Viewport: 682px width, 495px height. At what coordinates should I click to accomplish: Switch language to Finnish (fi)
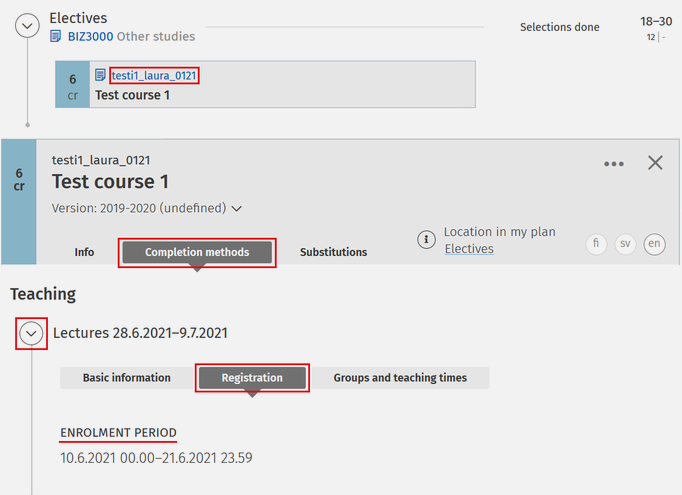(596, 244)
